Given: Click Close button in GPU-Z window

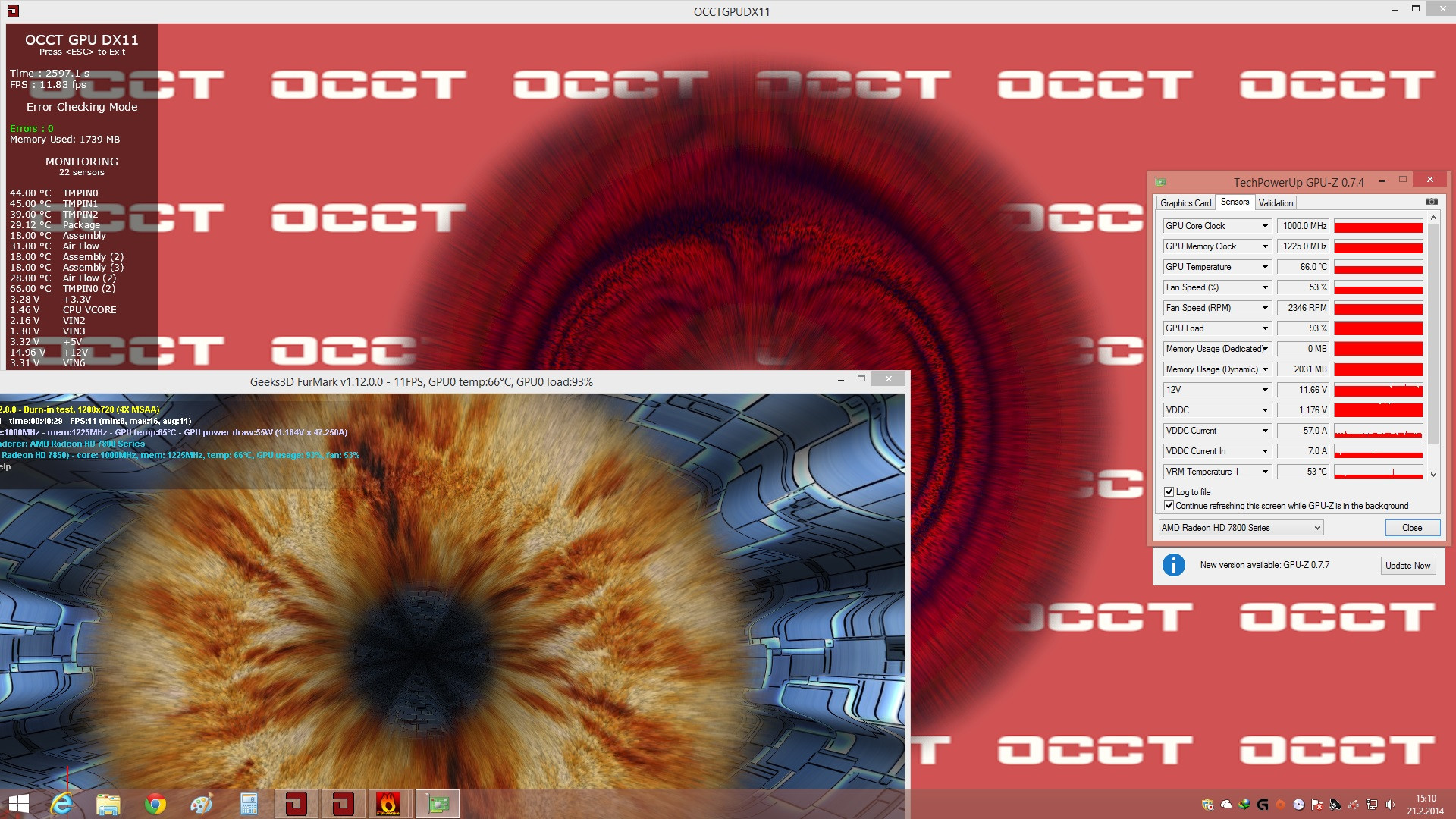Looking at the screenshot, I should click(1412, 527).
